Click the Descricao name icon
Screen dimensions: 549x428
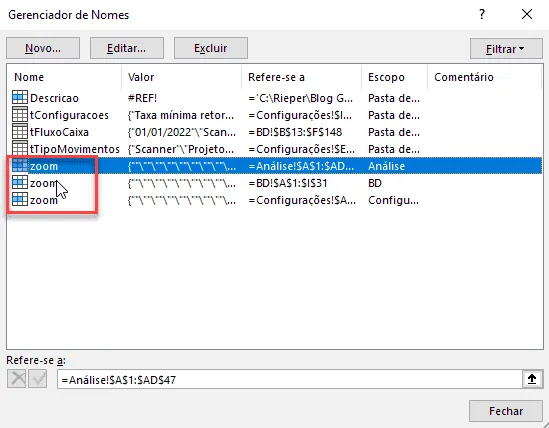20,97
